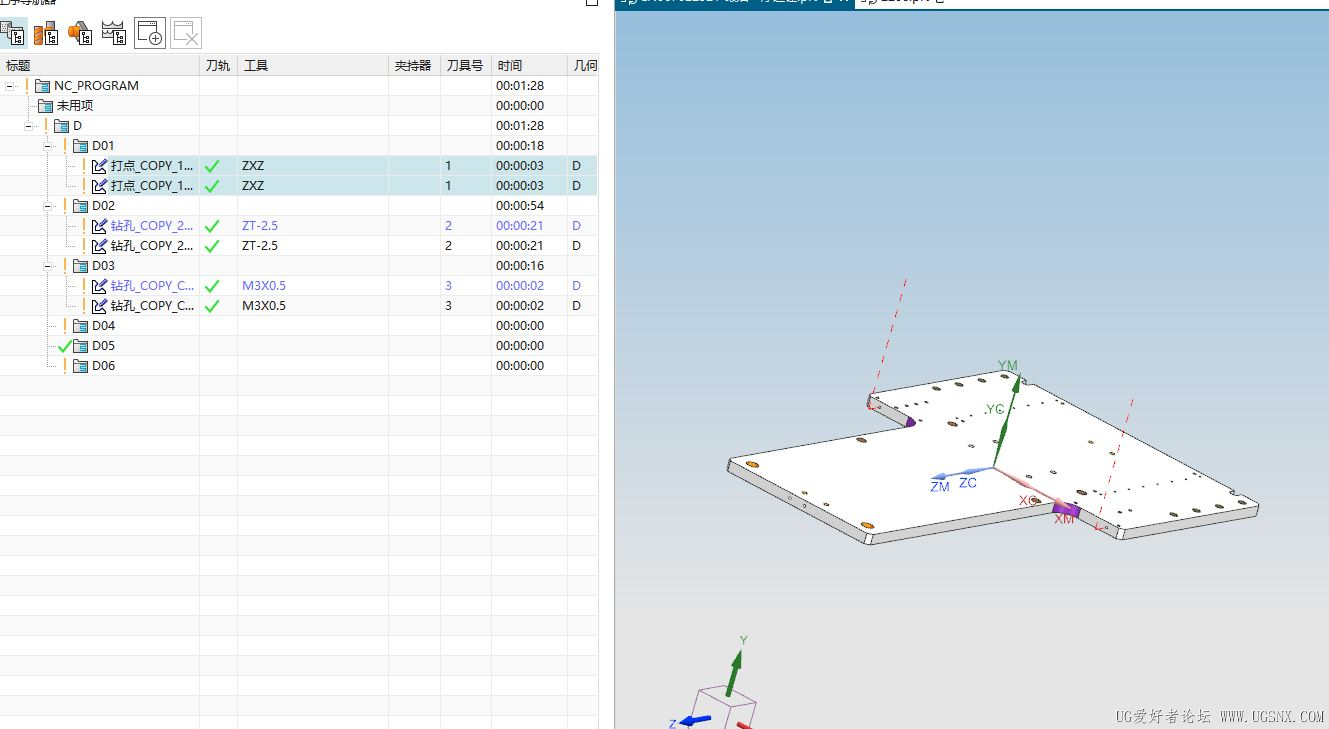Select the NC_PROGRAM row label
1329x729 pixels.
pos(96,86)
